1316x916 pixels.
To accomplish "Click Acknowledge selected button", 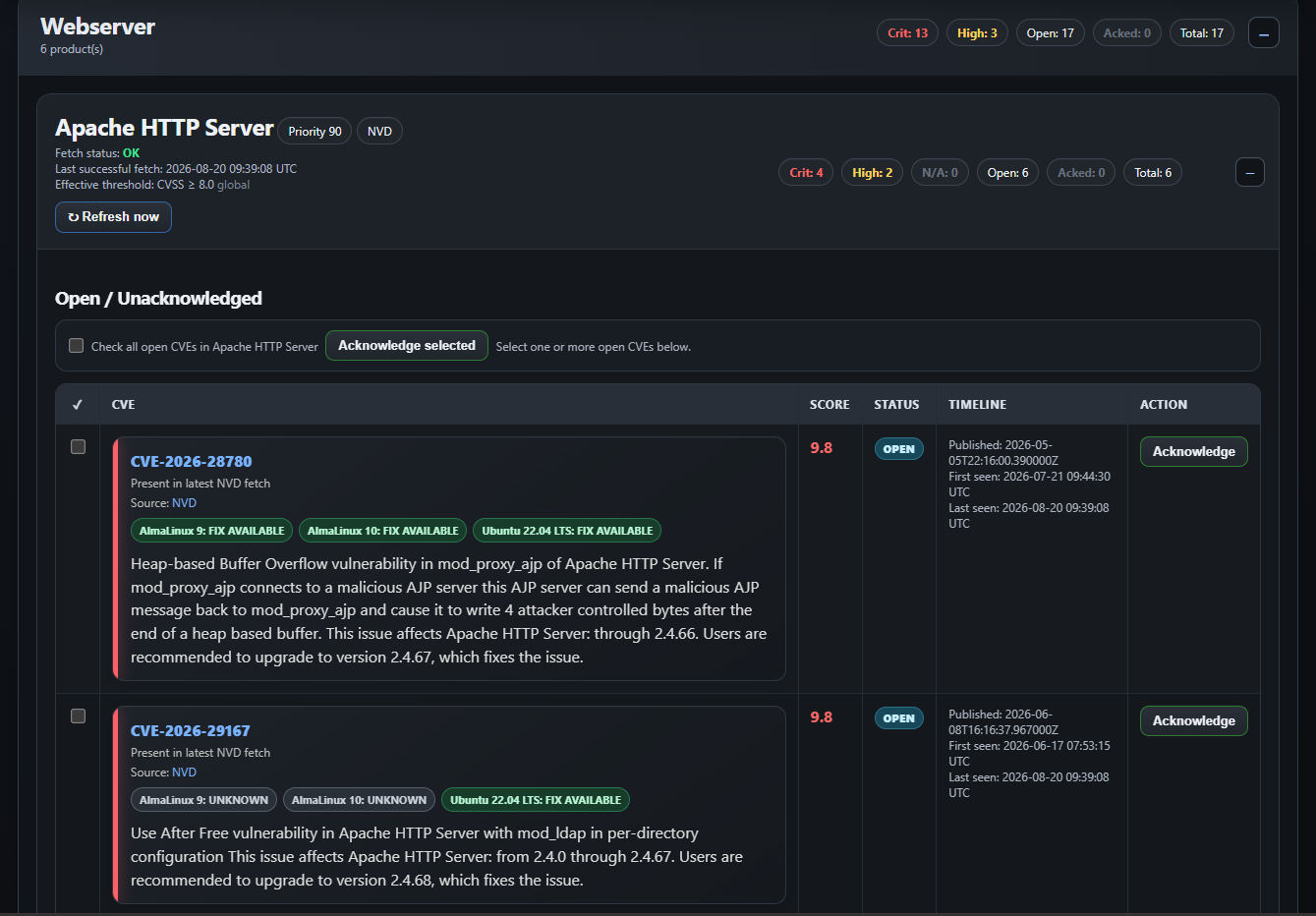I will (407, 346).
